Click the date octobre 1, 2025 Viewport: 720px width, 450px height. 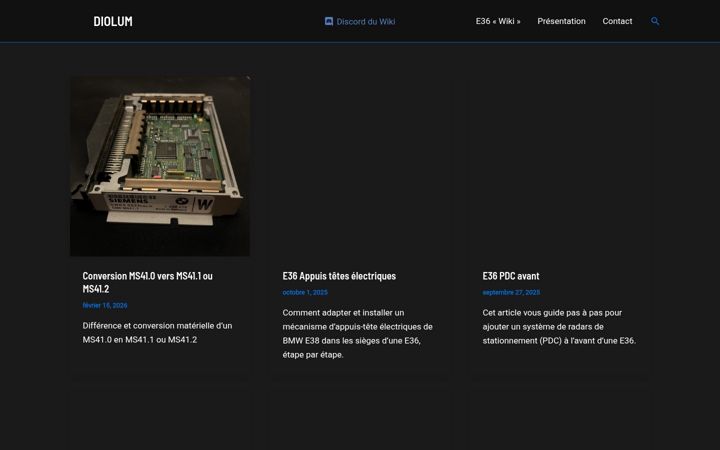pos(305,292)
